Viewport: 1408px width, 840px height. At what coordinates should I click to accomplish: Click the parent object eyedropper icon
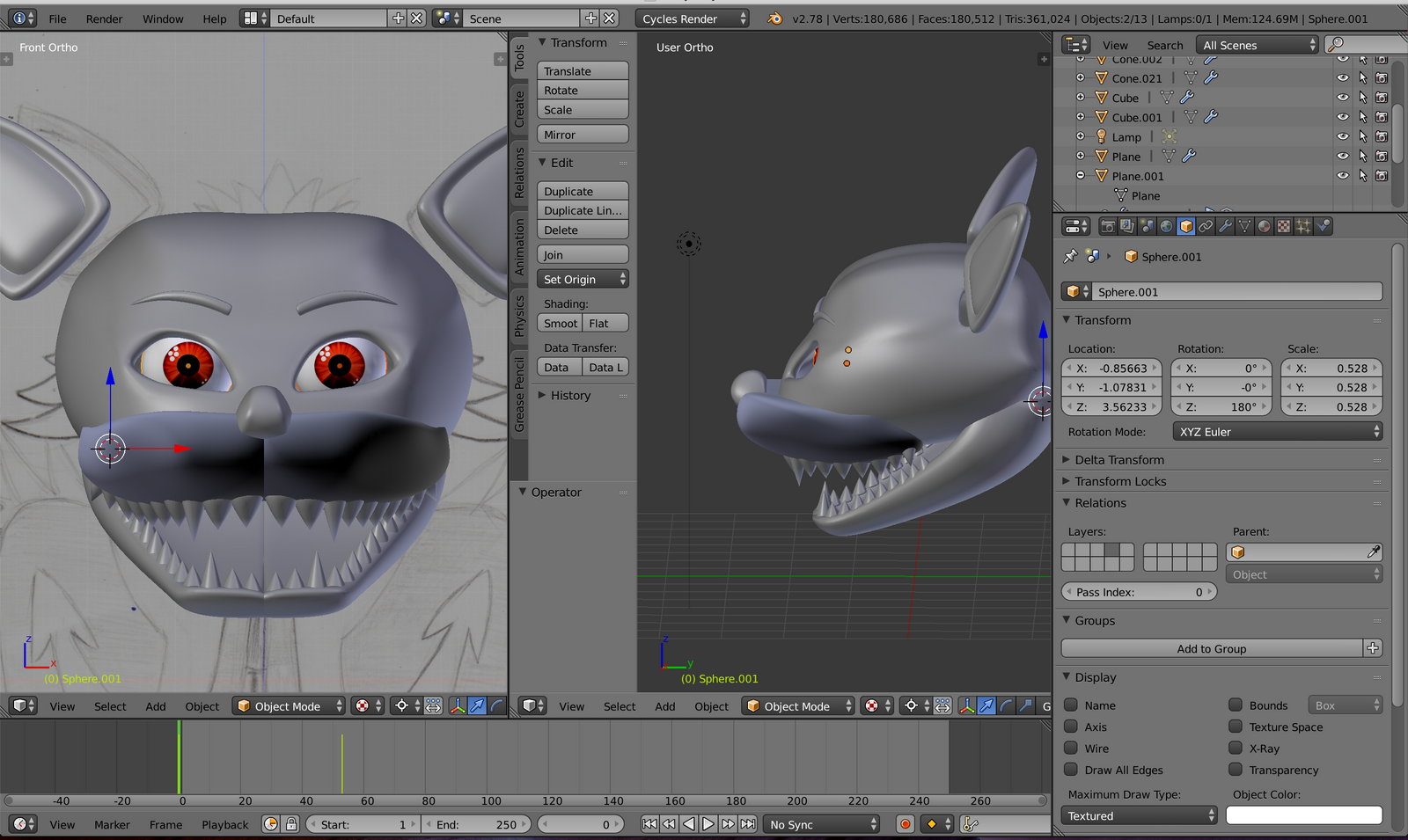pyautogui.click(x=1373, y=551)
